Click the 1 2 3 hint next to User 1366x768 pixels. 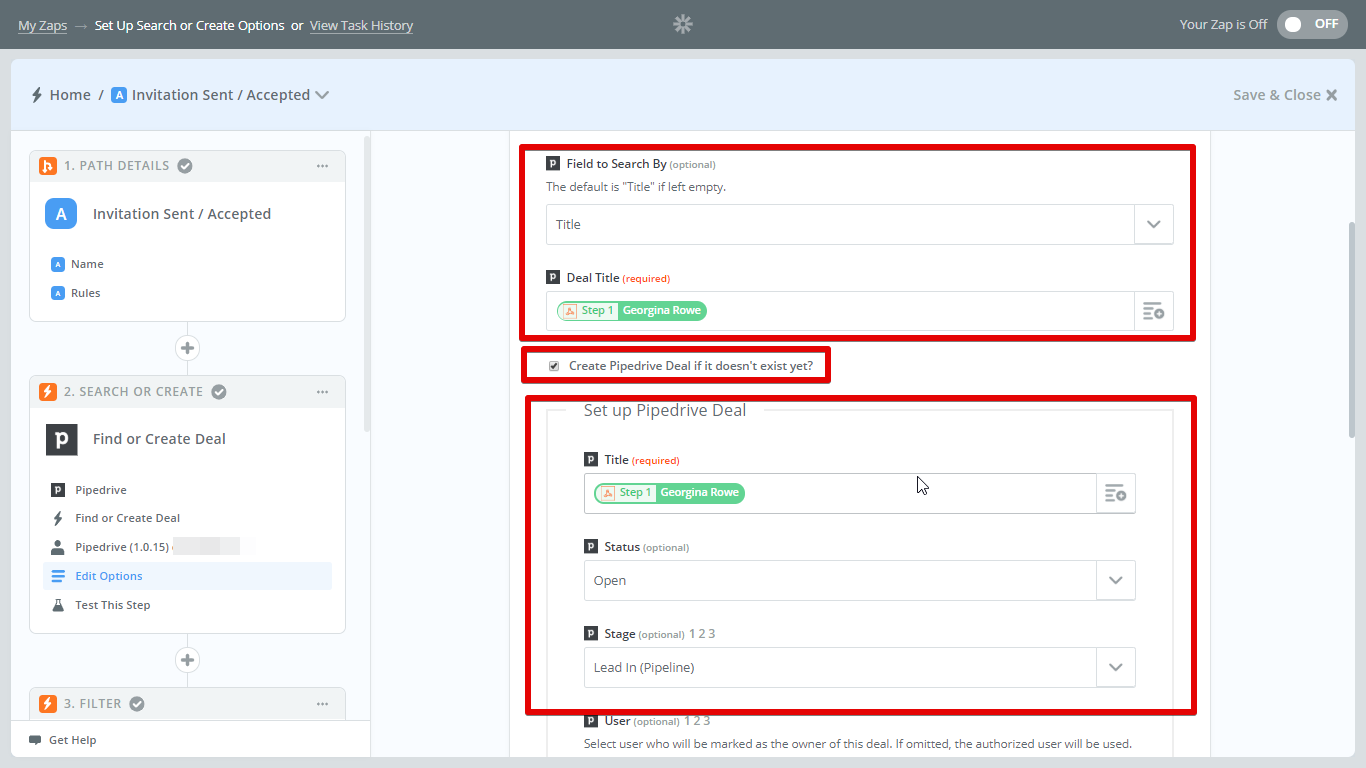click(x=697, y=721)
